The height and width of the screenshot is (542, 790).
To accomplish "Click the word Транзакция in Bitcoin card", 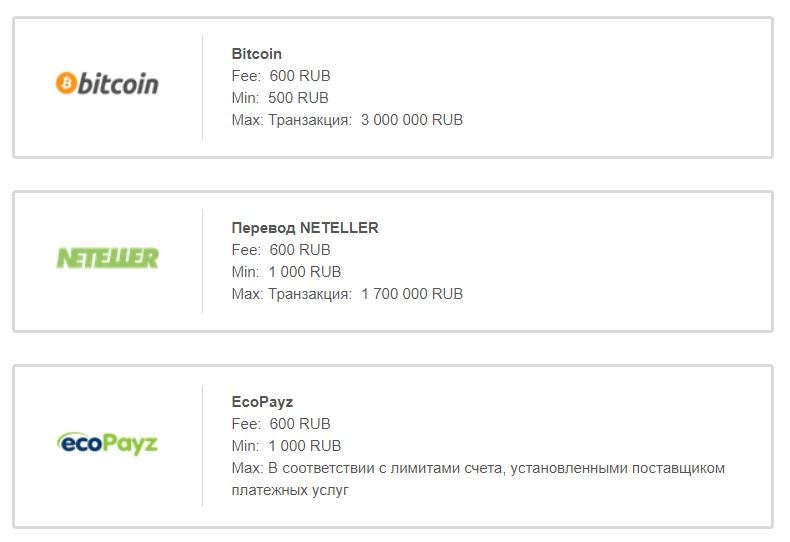I will click(x=310, y=120).
